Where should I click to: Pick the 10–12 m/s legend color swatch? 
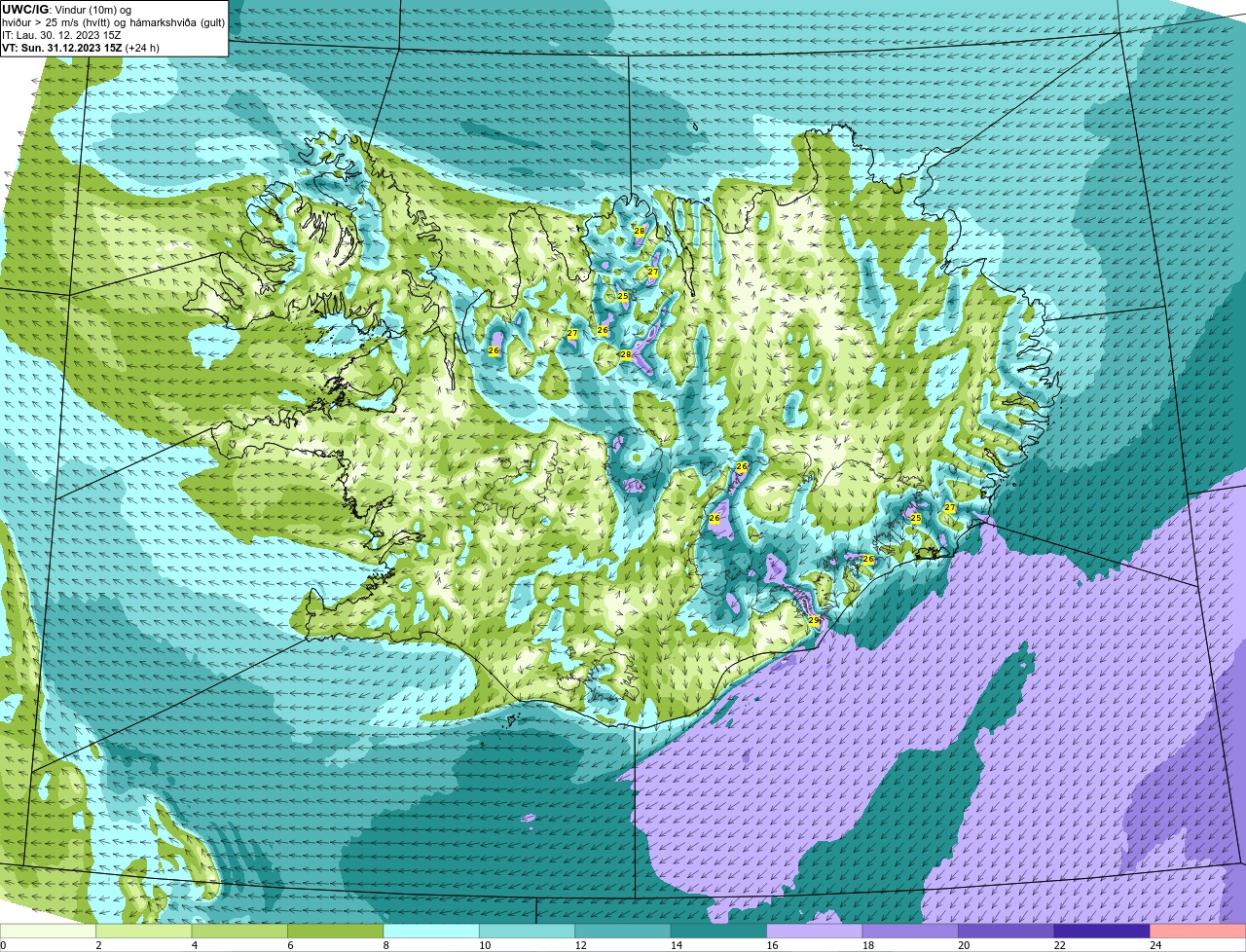[528, 931]
